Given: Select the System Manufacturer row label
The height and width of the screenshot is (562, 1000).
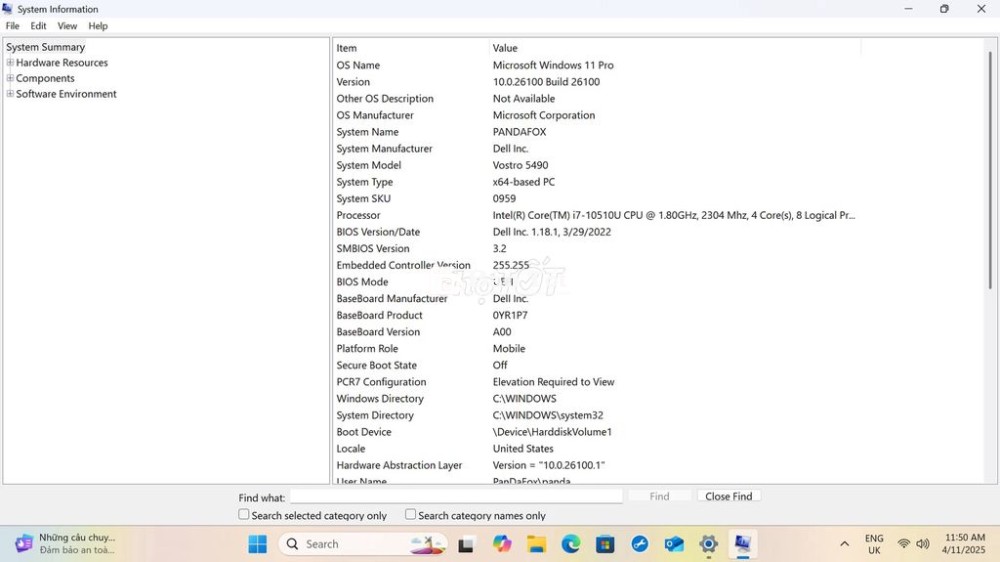Looking at the screenshot, I should [x=385, y=149].
